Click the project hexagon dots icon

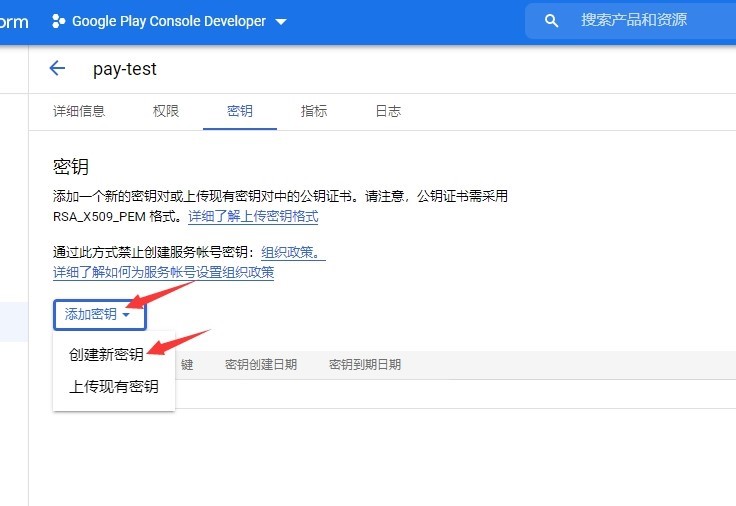[x=58, y=21]
